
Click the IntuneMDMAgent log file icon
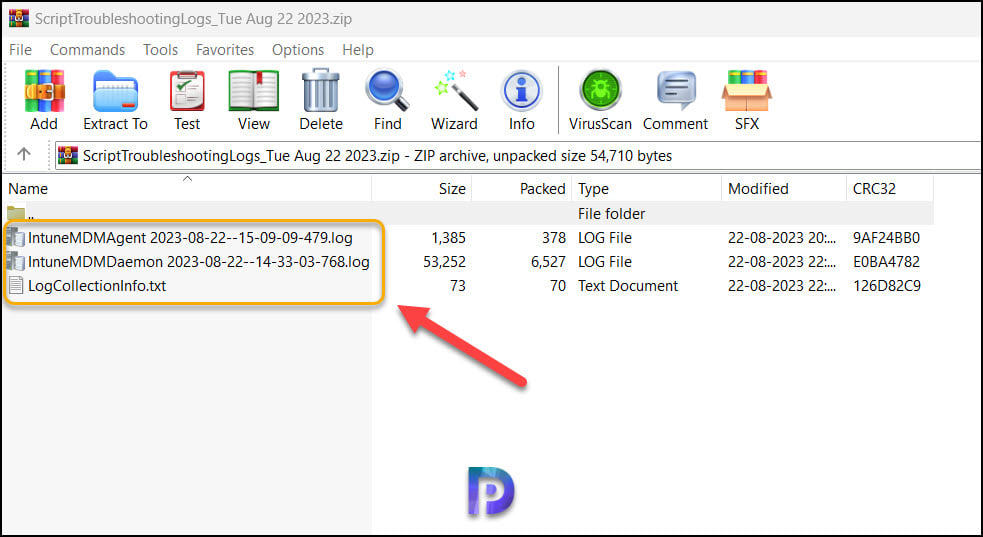[x=16, y=238]
